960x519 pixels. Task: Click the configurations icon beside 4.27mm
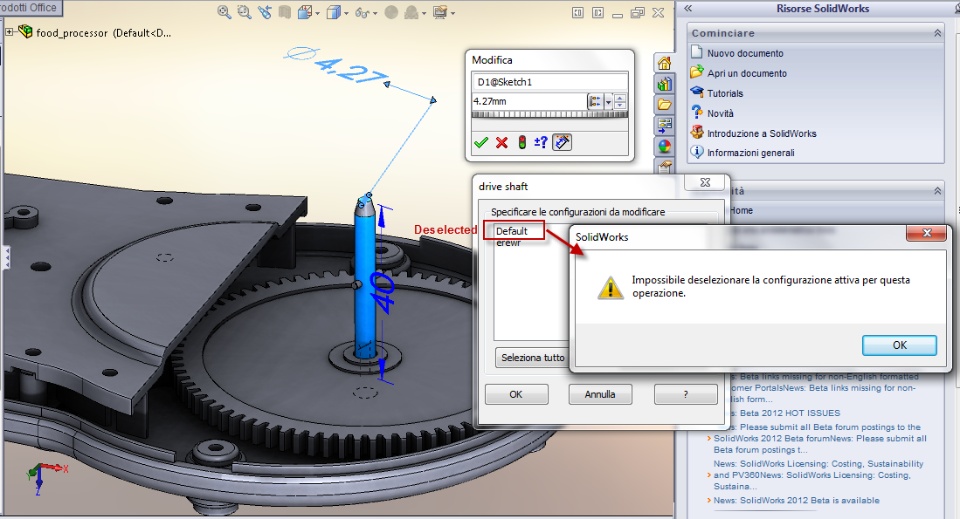(x=594, y=102)
